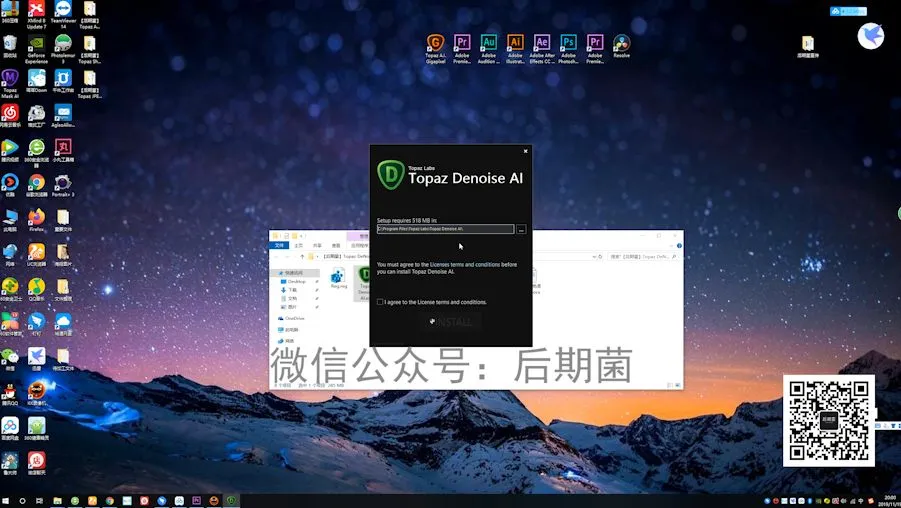Open Tencent QQ penguin desktop icon
The width and height of the screenshot is (901, 508).
pos(10,394)
